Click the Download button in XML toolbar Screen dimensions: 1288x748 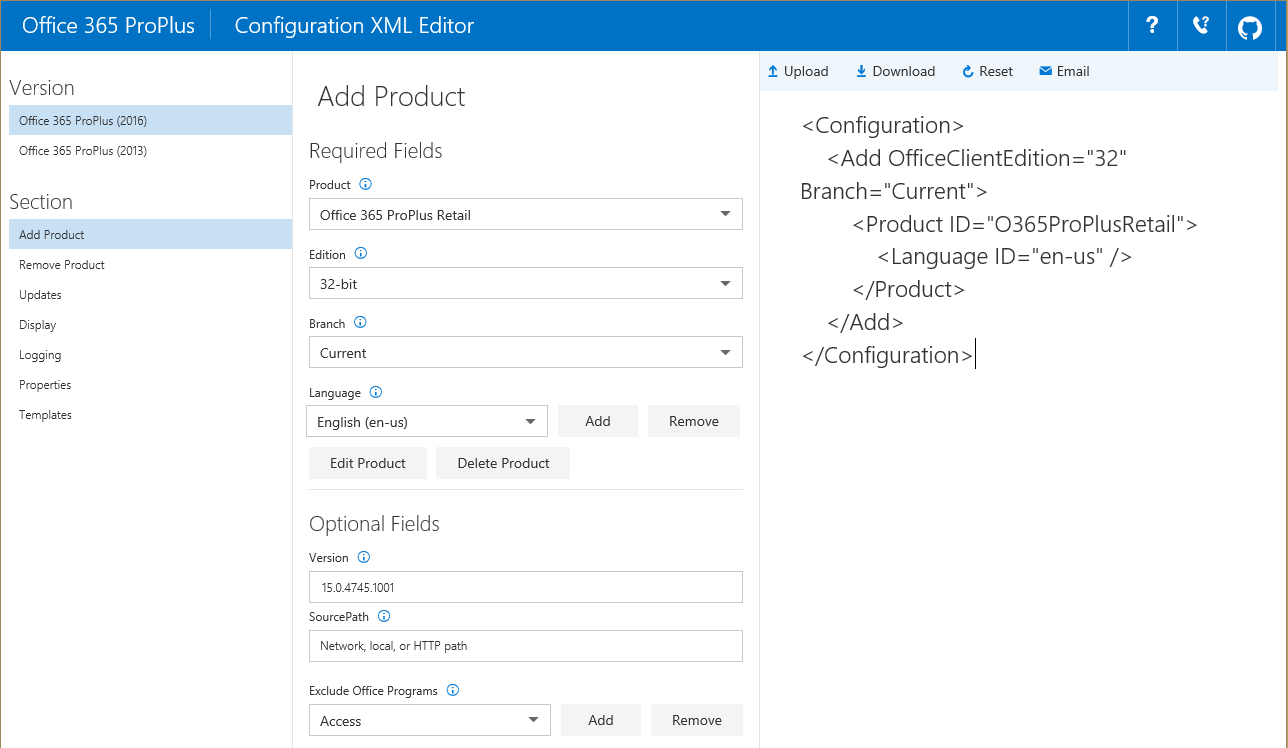click(895, 72)
